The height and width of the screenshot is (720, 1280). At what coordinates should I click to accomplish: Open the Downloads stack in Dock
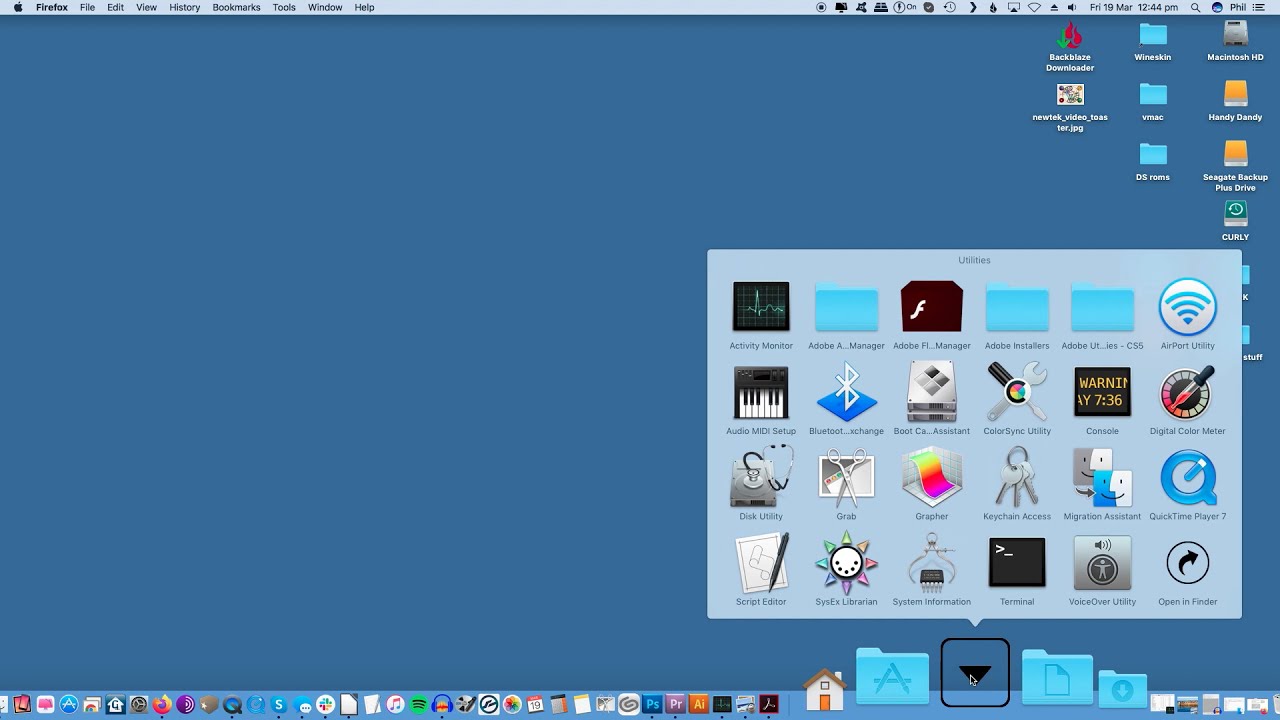tap(1122, 689)
